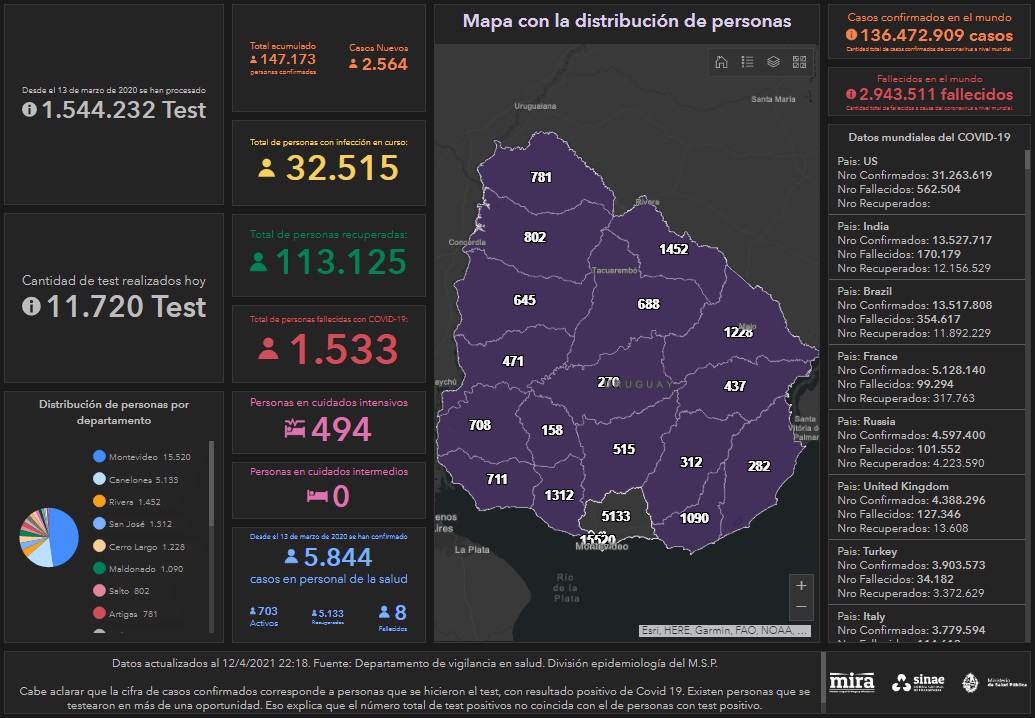Click the department legend scrollbar
Screen dimensions: 1035x718
point(211,485)
